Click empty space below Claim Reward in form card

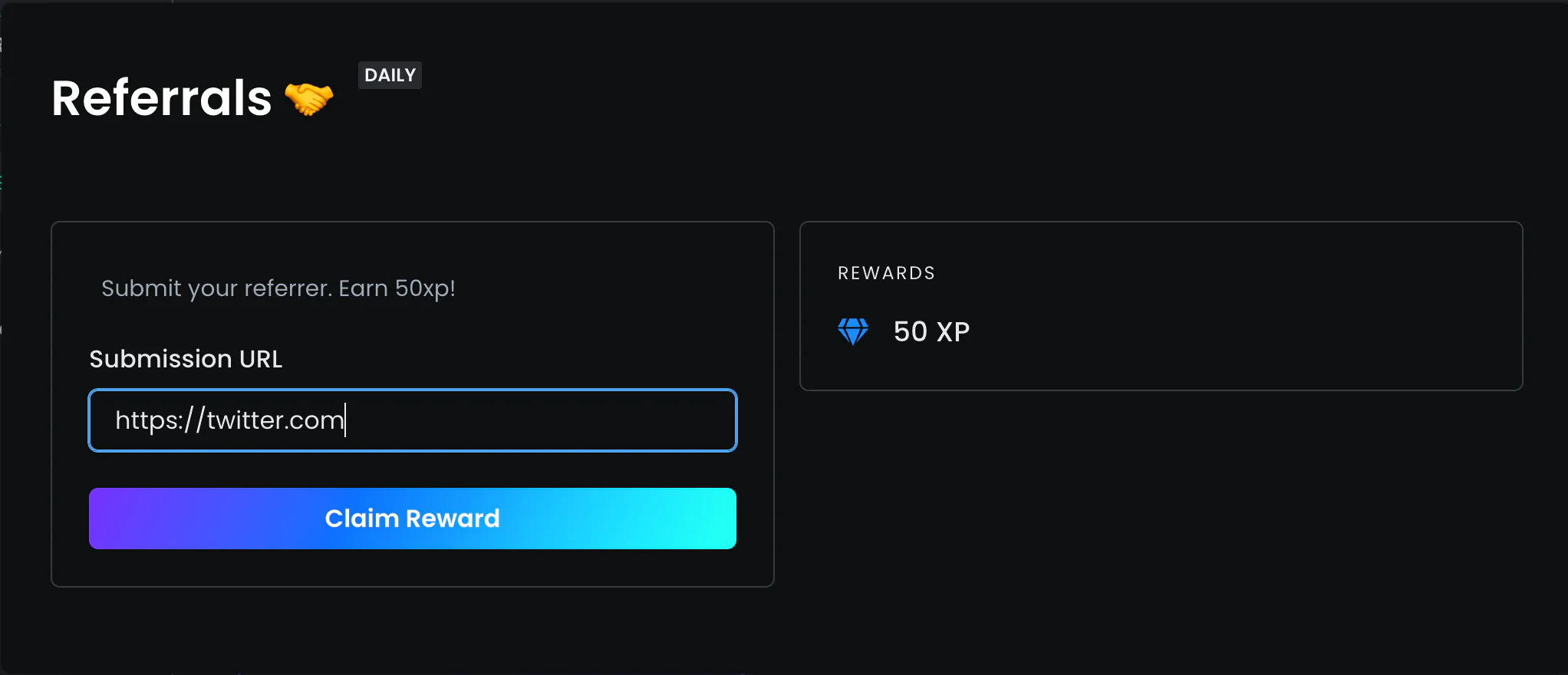[x=413, y=568]
